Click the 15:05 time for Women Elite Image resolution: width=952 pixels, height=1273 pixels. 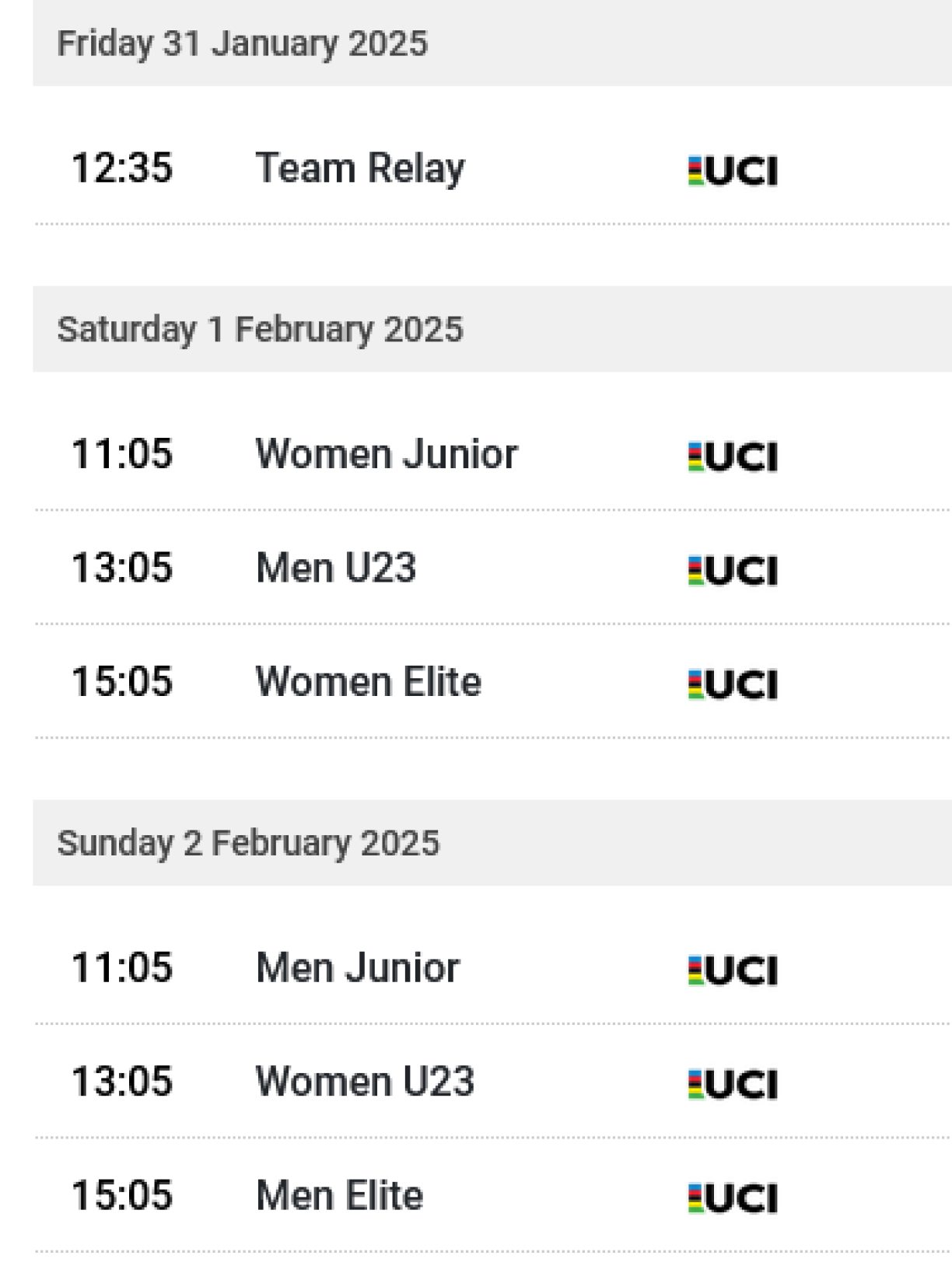[x=122, y=682]
